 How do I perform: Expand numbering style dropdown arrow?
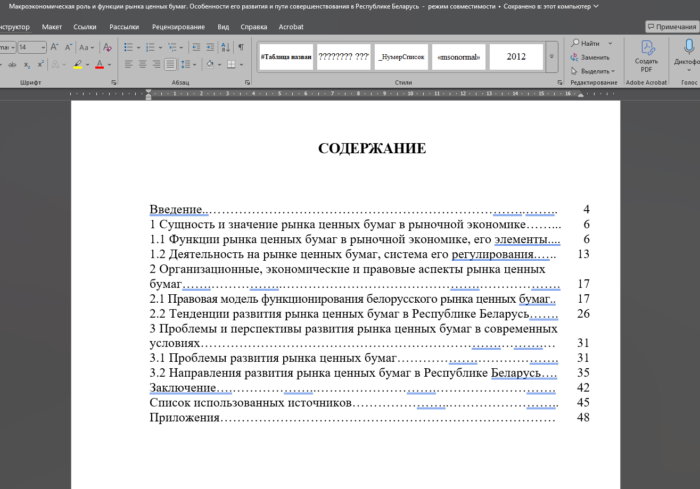[x=160, y=47]
